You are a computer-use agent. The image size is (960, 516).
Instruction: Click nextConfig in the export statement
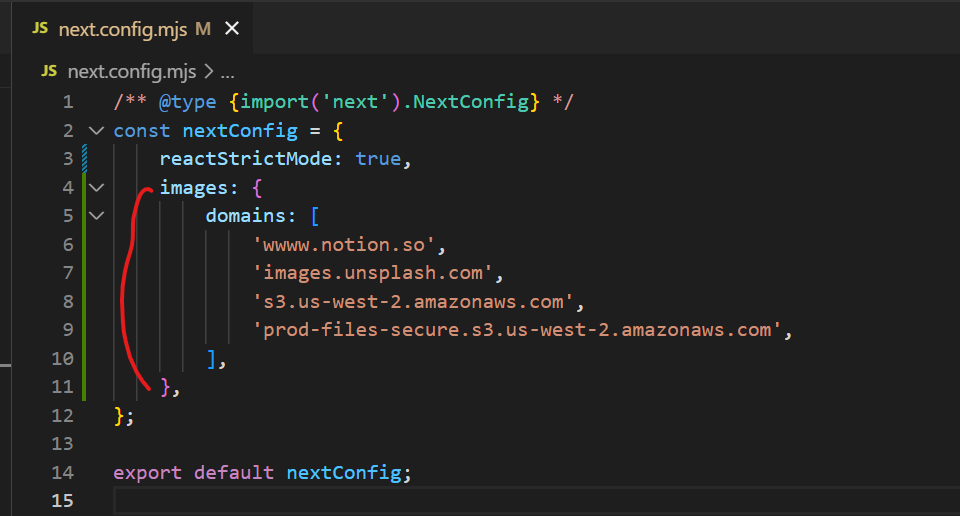click(x=344, y=473)
